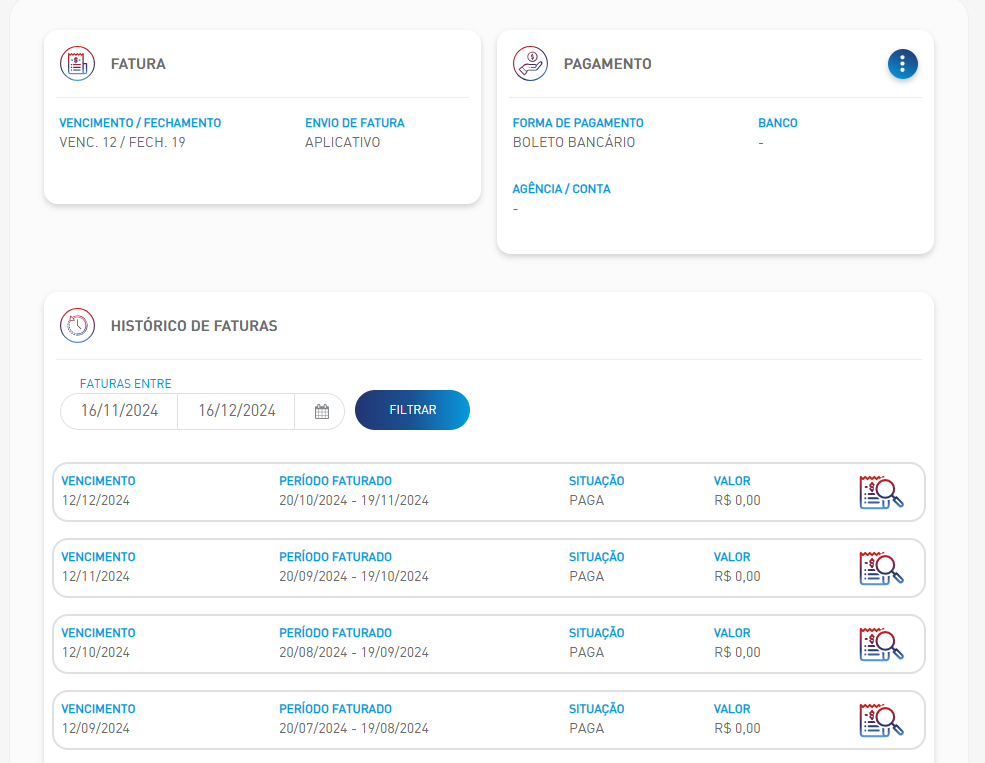Click R$ 0,00 value of 12/09/2024 invoice
This screenshot has height=763, width=985.
737,728
